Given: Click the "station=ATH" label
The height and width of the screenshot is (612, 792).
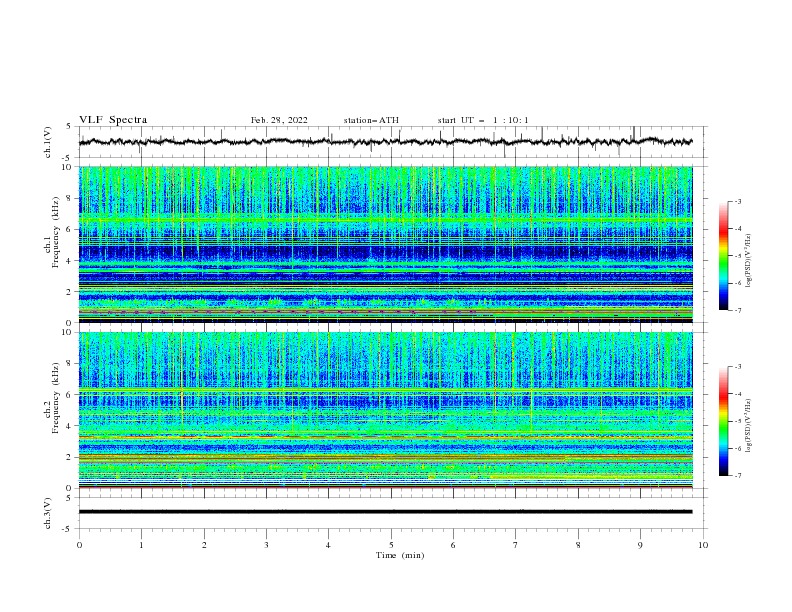Looking at the screenshot, I should (371, 120).
